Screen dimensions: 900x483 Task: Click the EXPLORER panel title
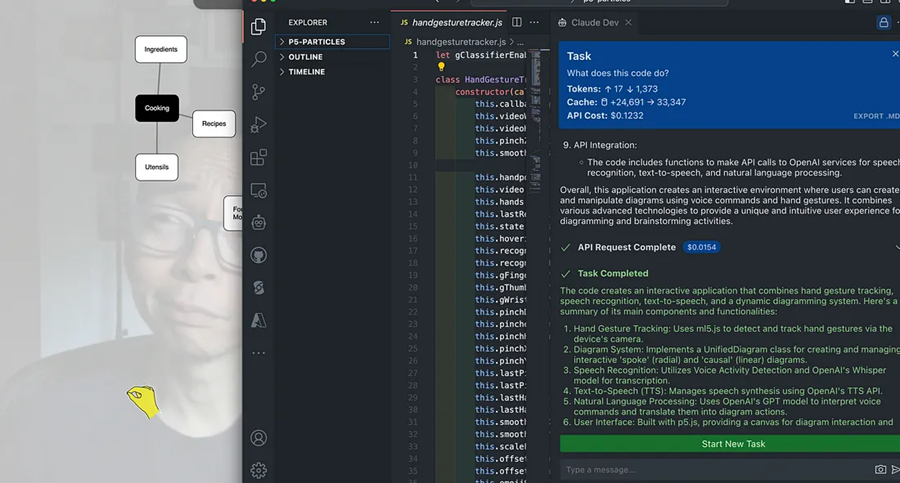pos(308,22)
